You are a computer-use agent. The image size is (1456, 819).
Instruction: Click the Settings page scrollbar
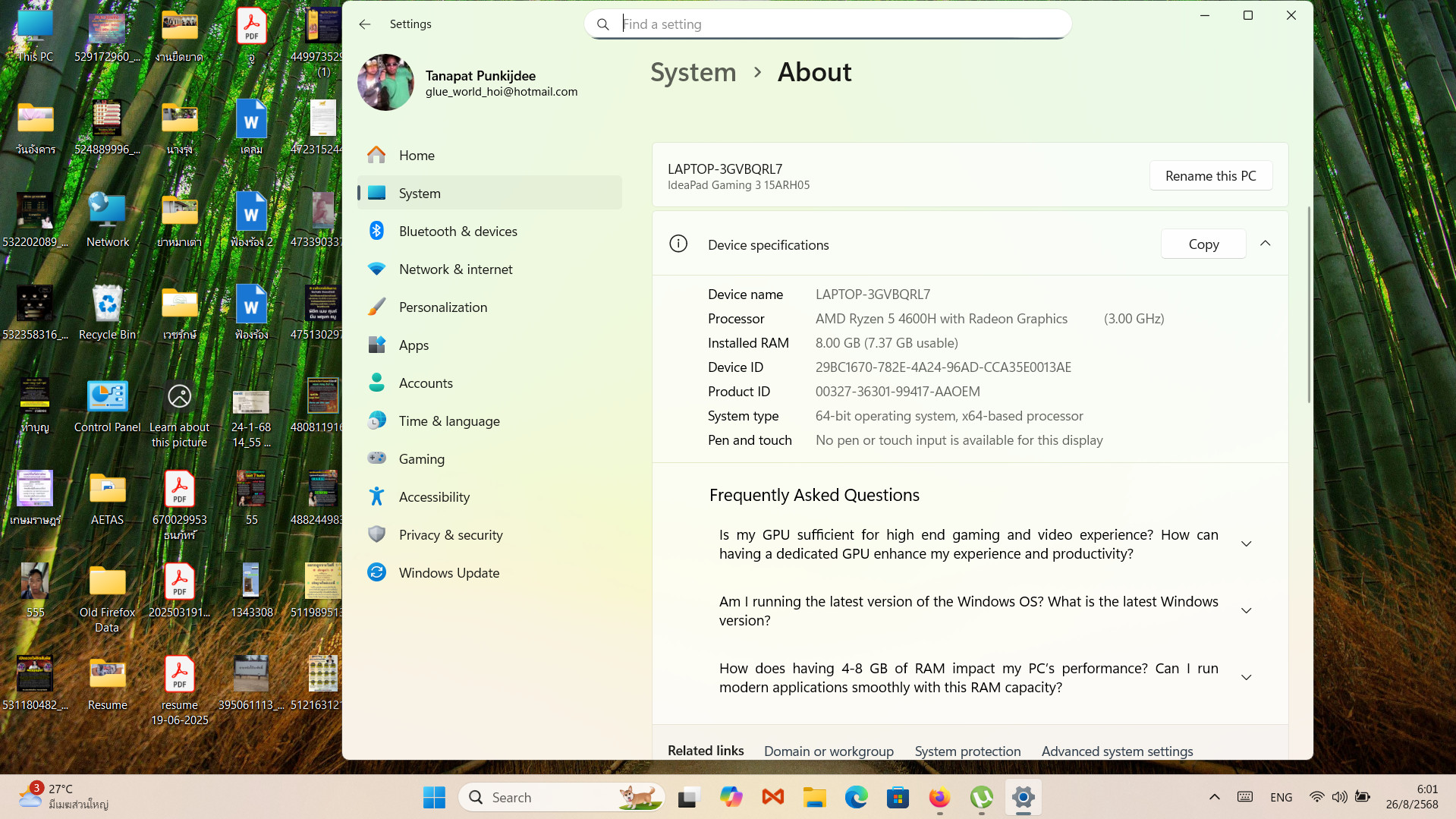click(1308, 304)
